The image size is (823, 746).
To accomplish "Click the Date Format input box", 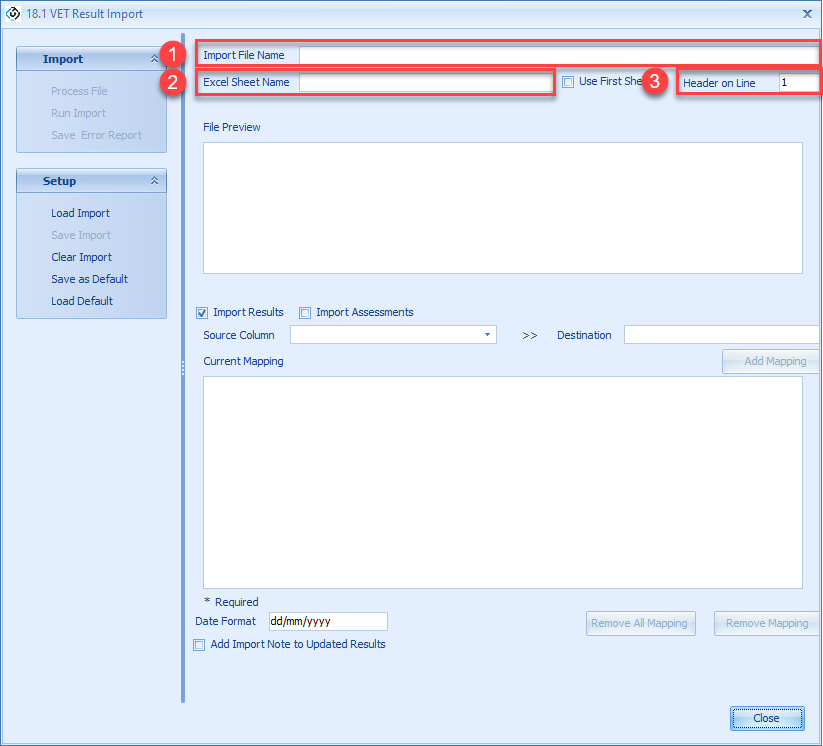I will [x=327, y=622].
